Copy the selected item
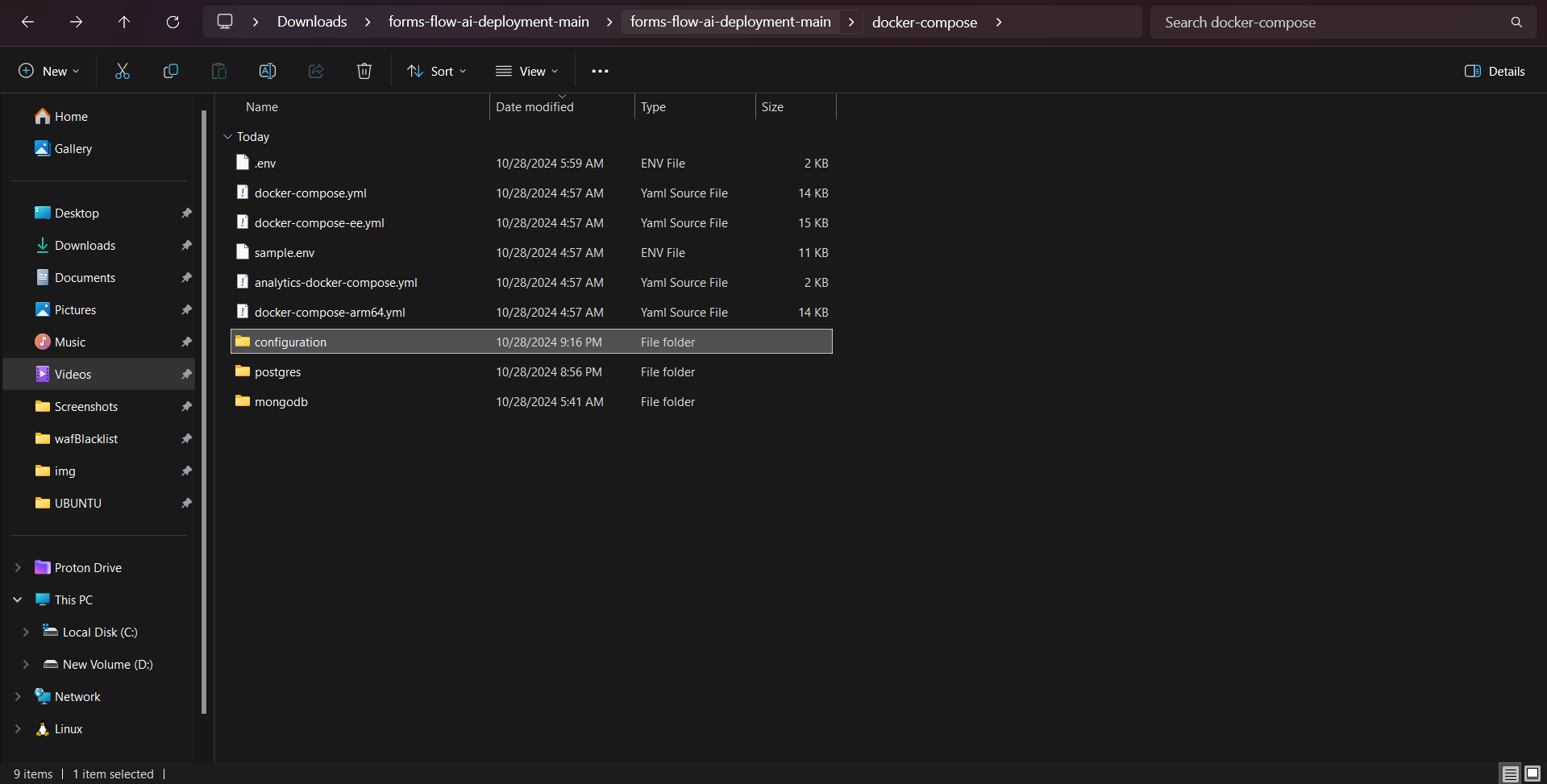Screen dimensions: 1547x784 coord(170,71)
